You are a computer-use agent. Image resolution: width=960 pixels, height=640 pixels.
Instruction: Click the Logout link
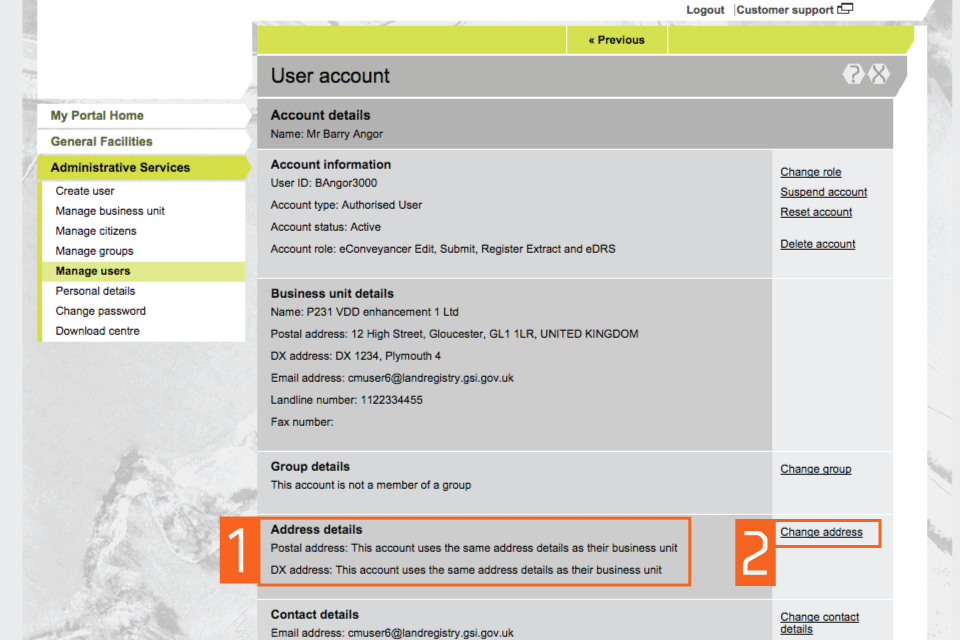(705, 10)
